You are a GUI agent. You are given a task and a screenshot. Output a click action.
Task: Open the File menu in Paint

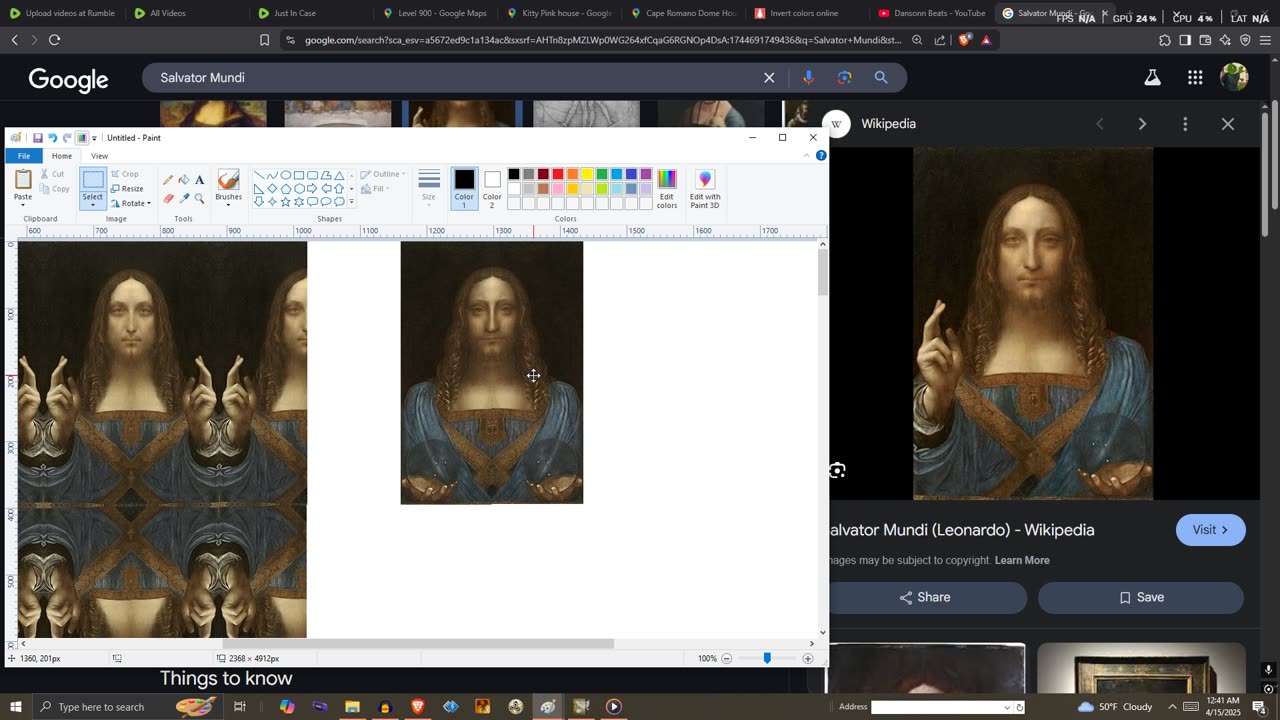point(23,156)
